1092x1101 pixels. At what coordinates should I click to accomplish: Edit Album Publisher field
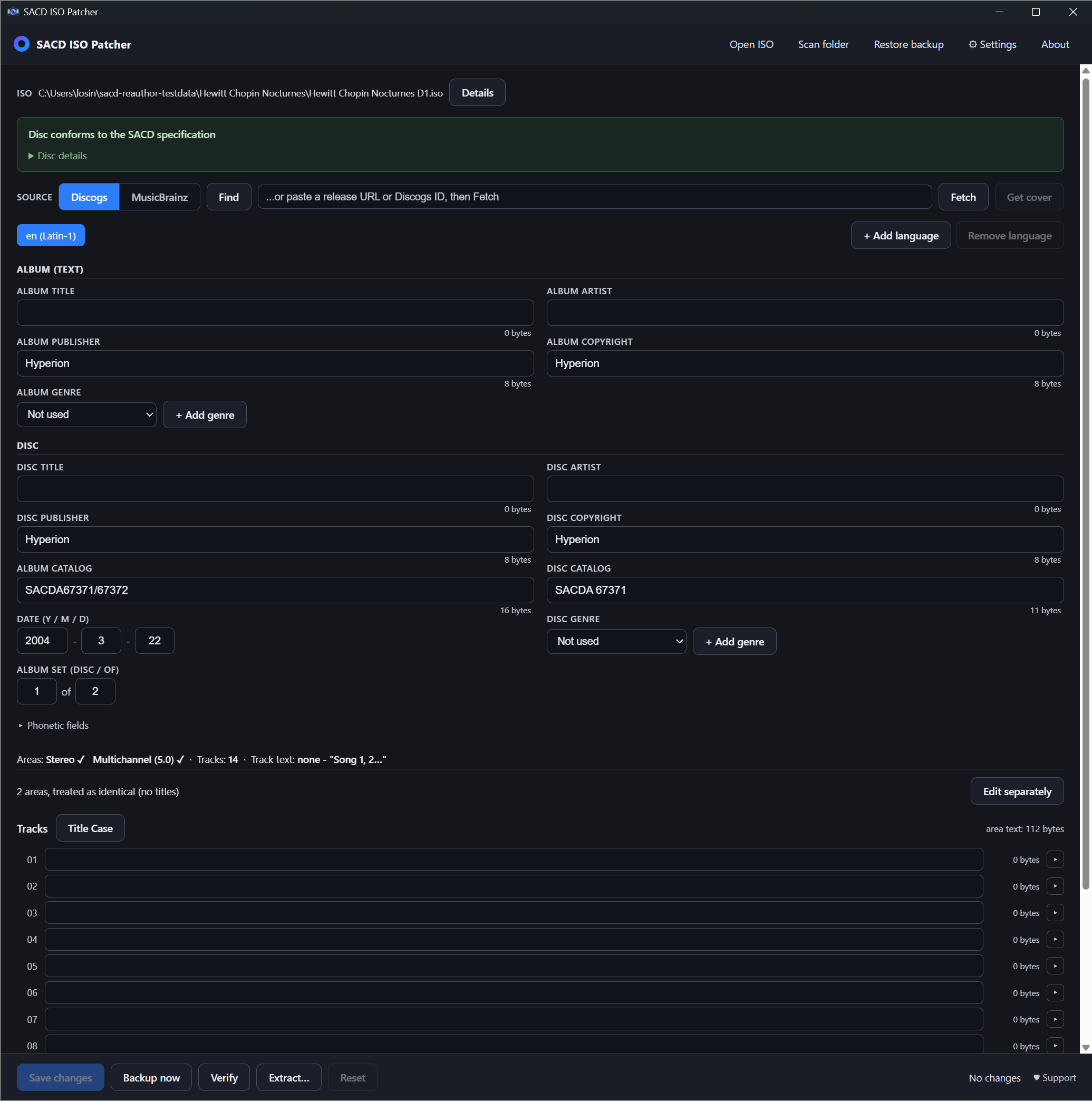275,363
